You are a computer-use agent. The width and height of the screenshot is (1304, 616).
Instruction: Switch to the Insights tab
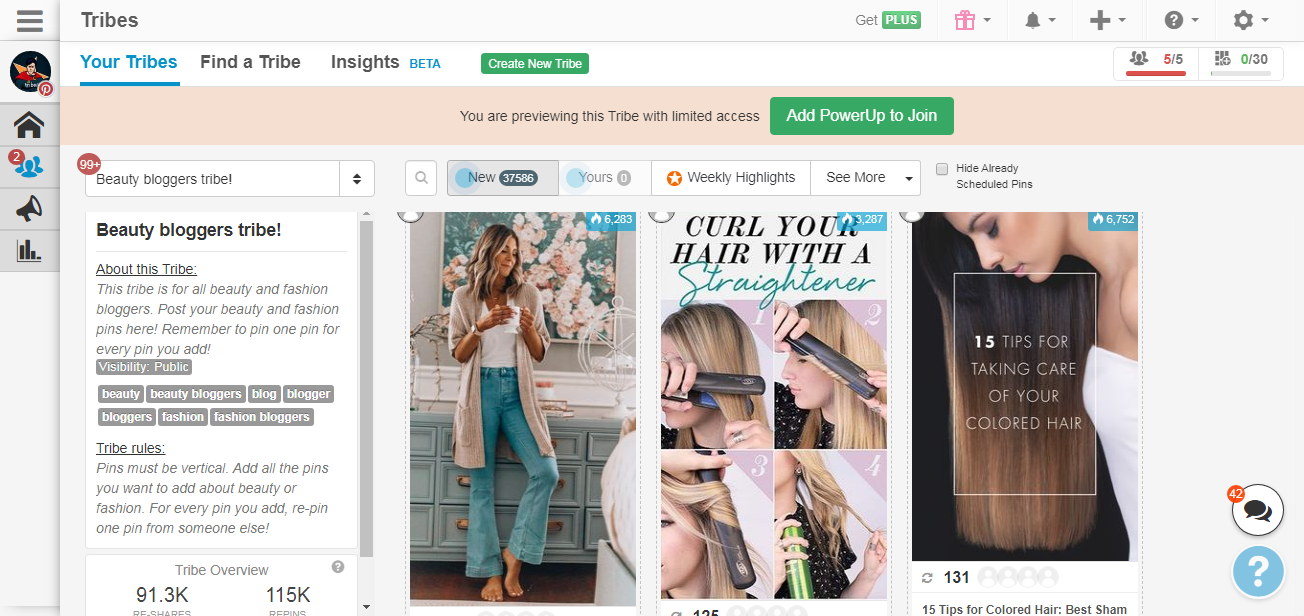(365, 62)
